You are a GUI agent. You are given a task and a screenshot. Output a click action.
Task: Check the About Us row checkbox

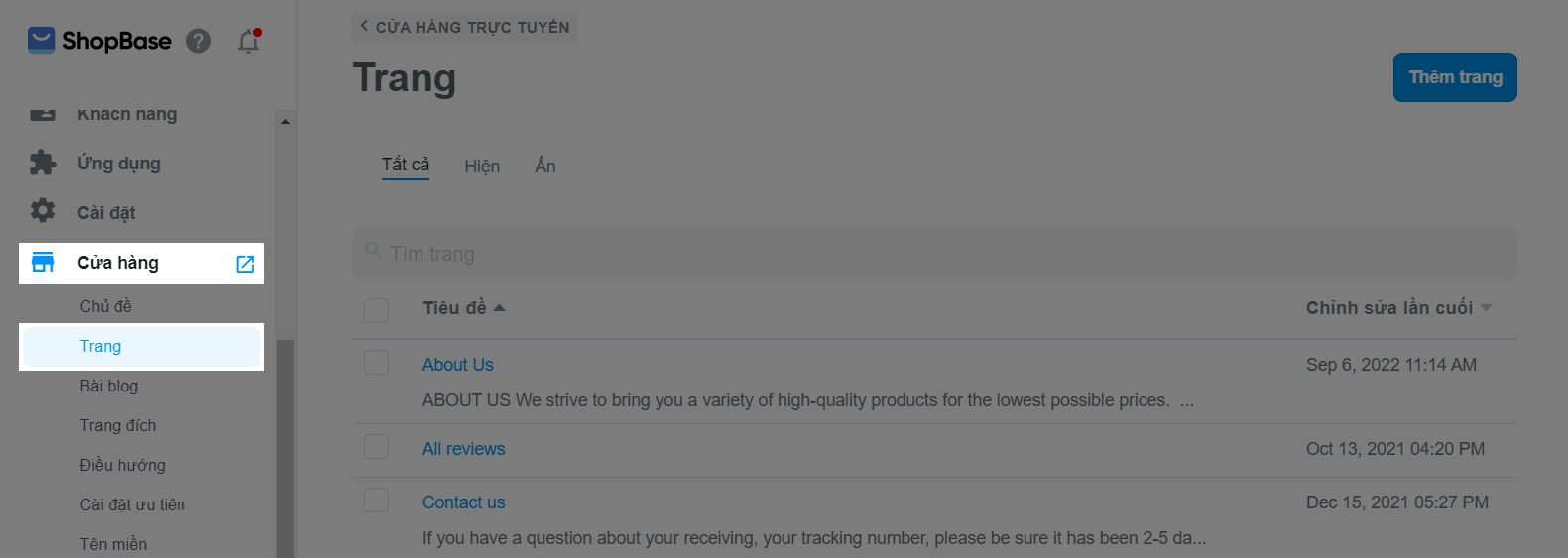click(376, 362)
